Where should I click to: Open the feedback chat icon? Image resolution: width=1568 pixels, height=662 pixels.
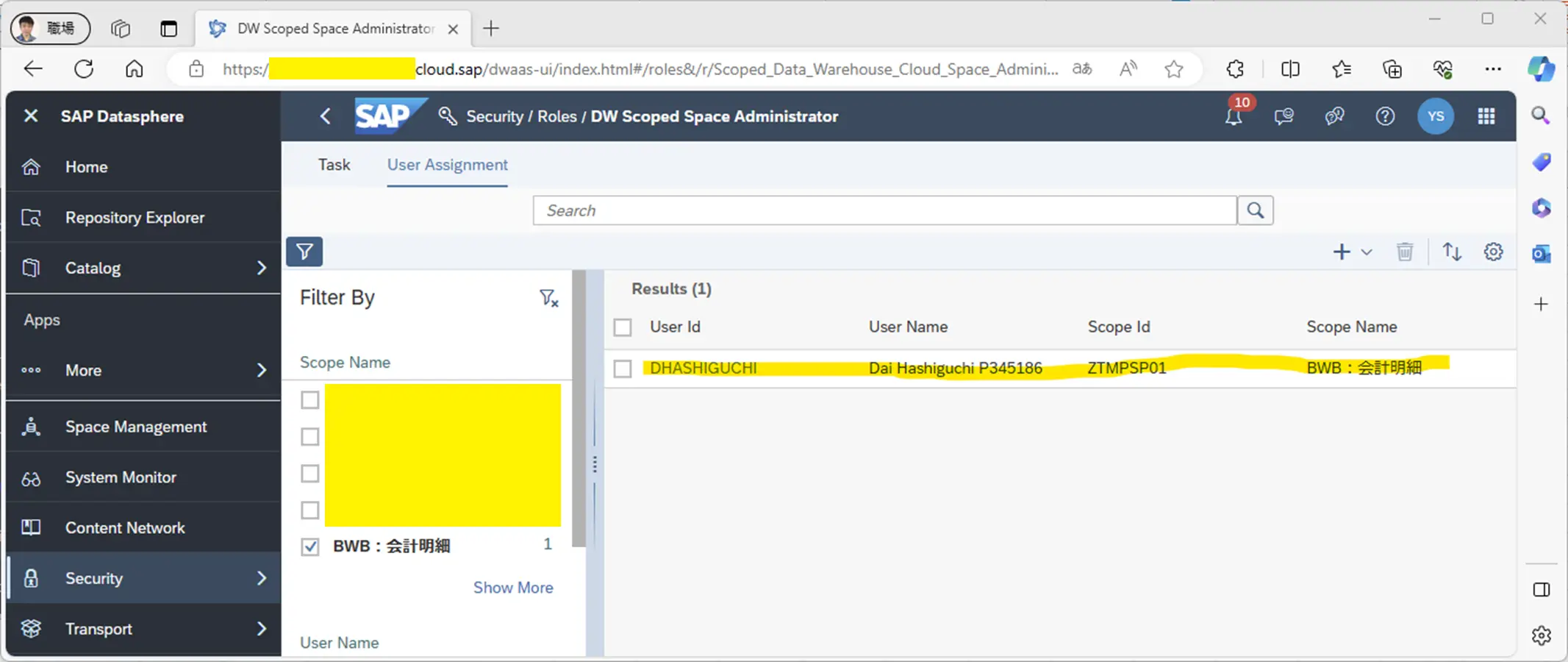click(1284, 116)
